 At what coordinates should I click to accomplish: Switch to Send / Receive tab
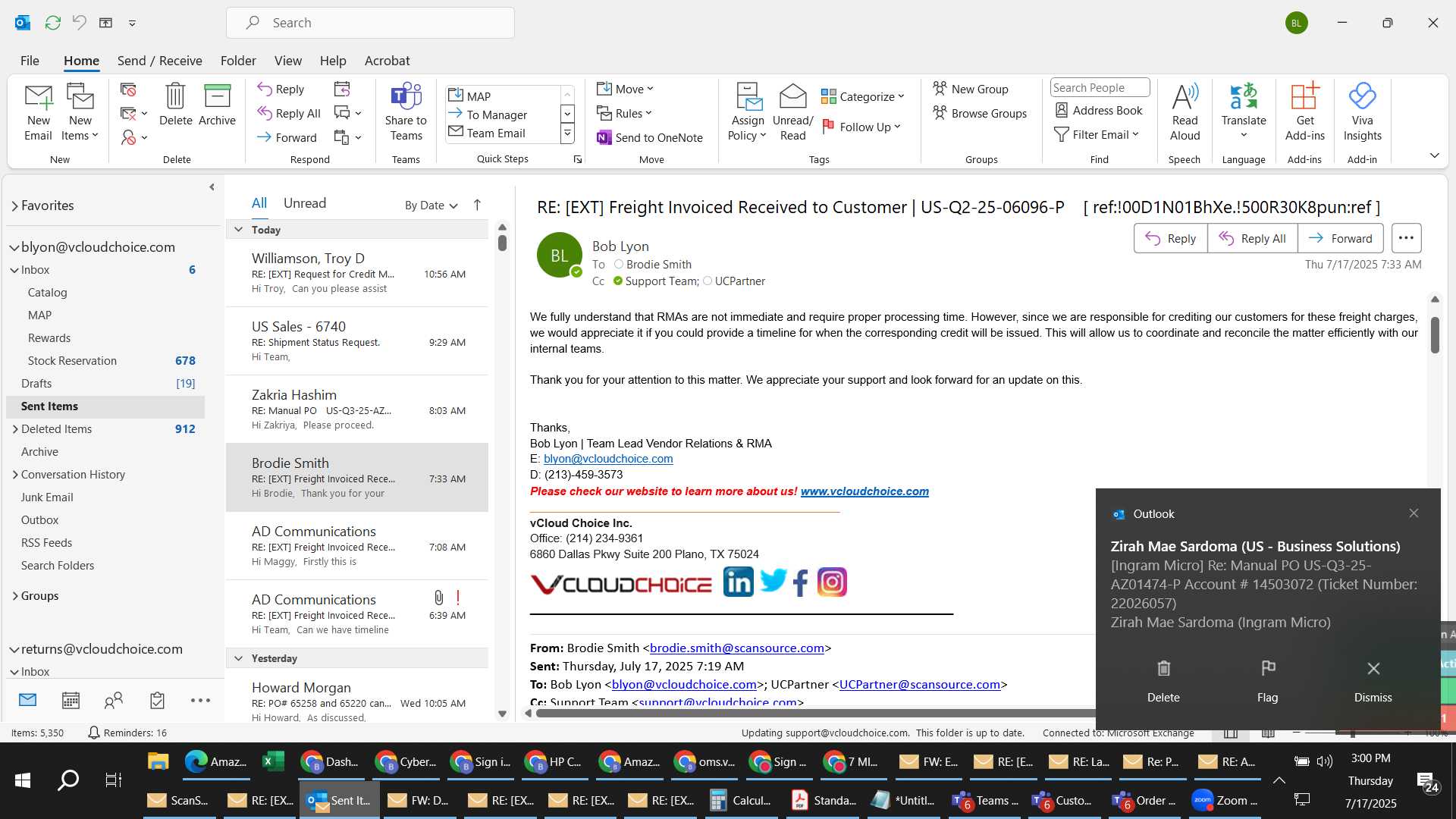pos(159,61)
